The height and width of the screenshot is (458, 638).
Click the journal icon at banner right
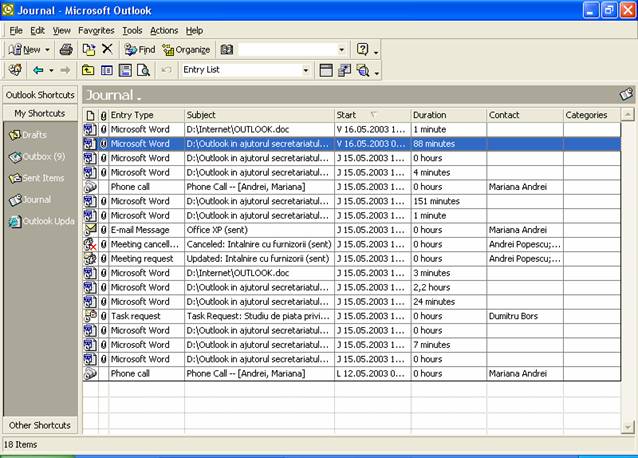coord(626,94)
